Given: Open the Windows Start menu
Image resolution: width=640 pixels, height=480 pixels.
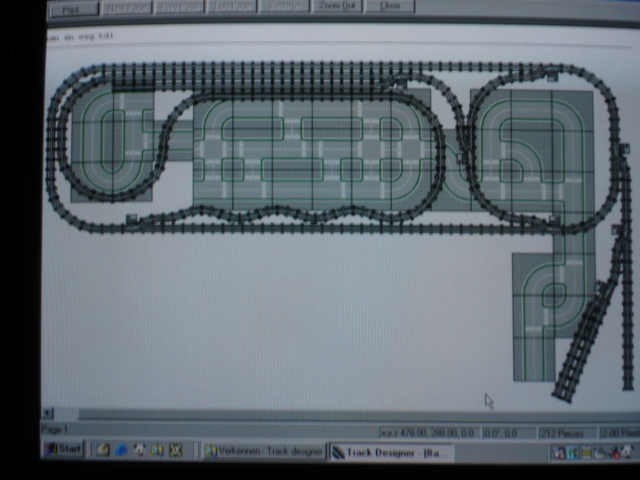Looking at the screenshot, I should (64, 449).
